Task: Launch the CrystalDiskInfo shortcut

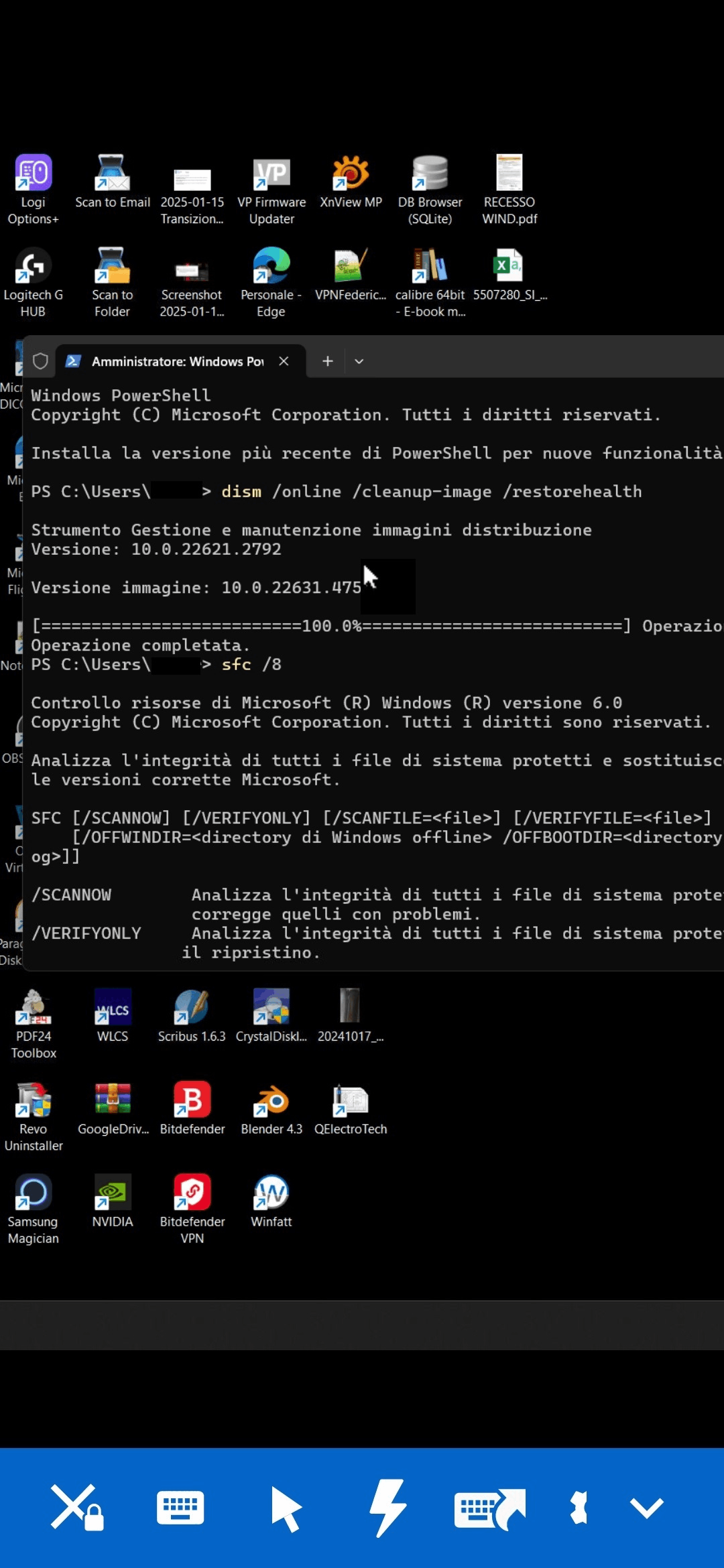Action: (271, 1016)
